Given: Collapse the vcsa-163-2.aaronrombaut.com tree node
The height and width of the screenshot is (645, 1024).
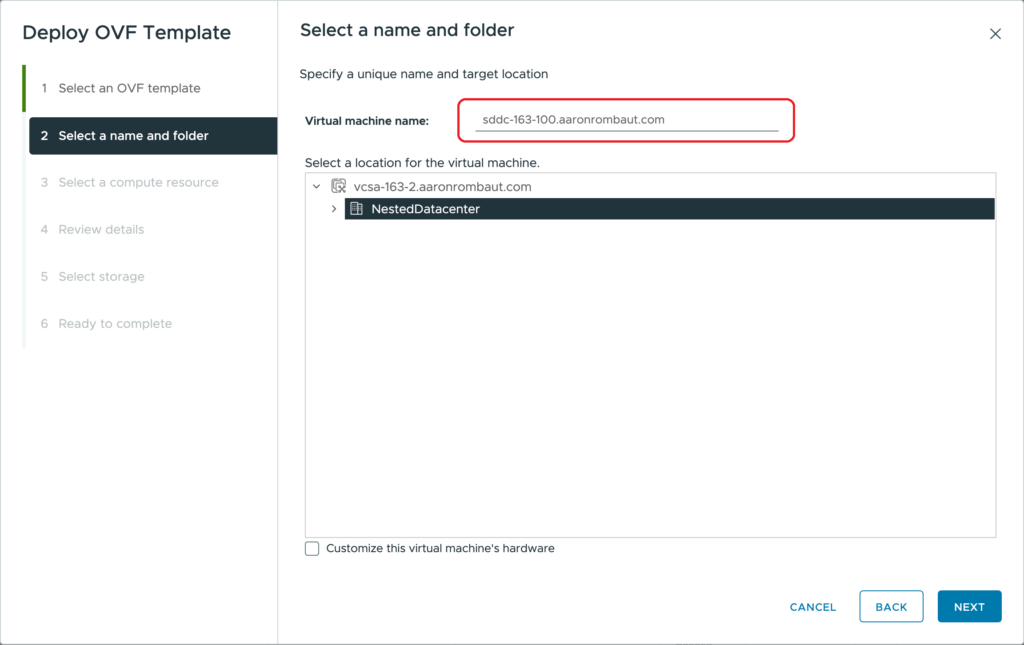Looking at the screenshot, I should coord(316,186).
